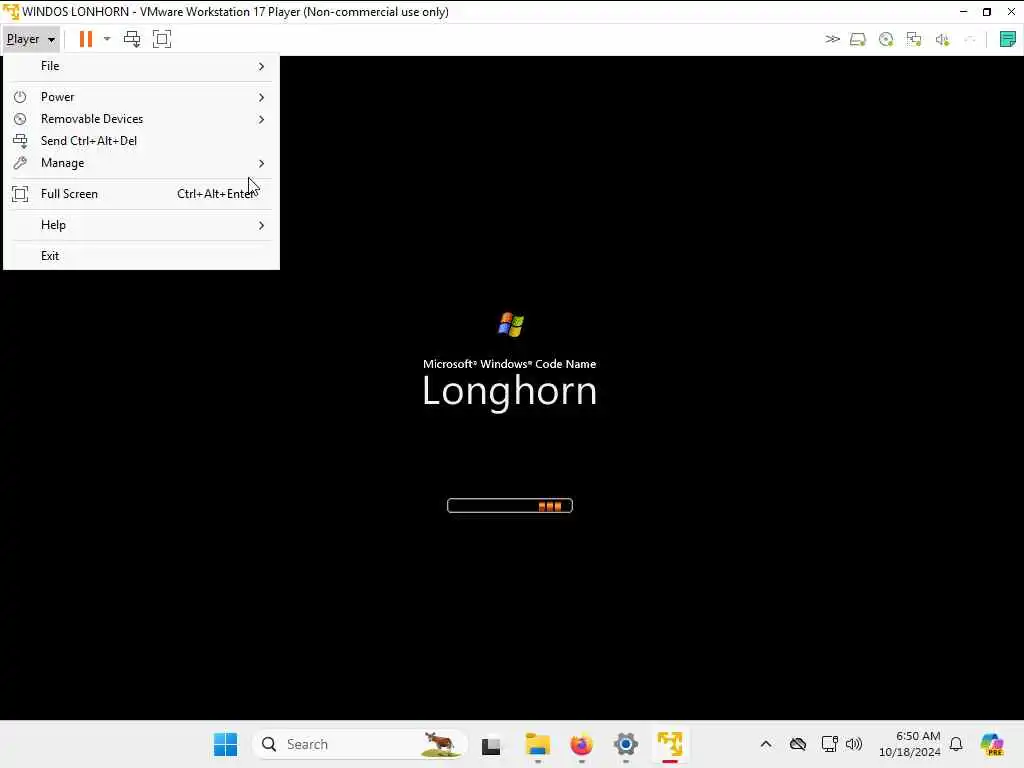Viewport: 1024px width, 768px height.
Task: Click the Windows logo on the Longhorn boot screen
Action: click(511, 325)
